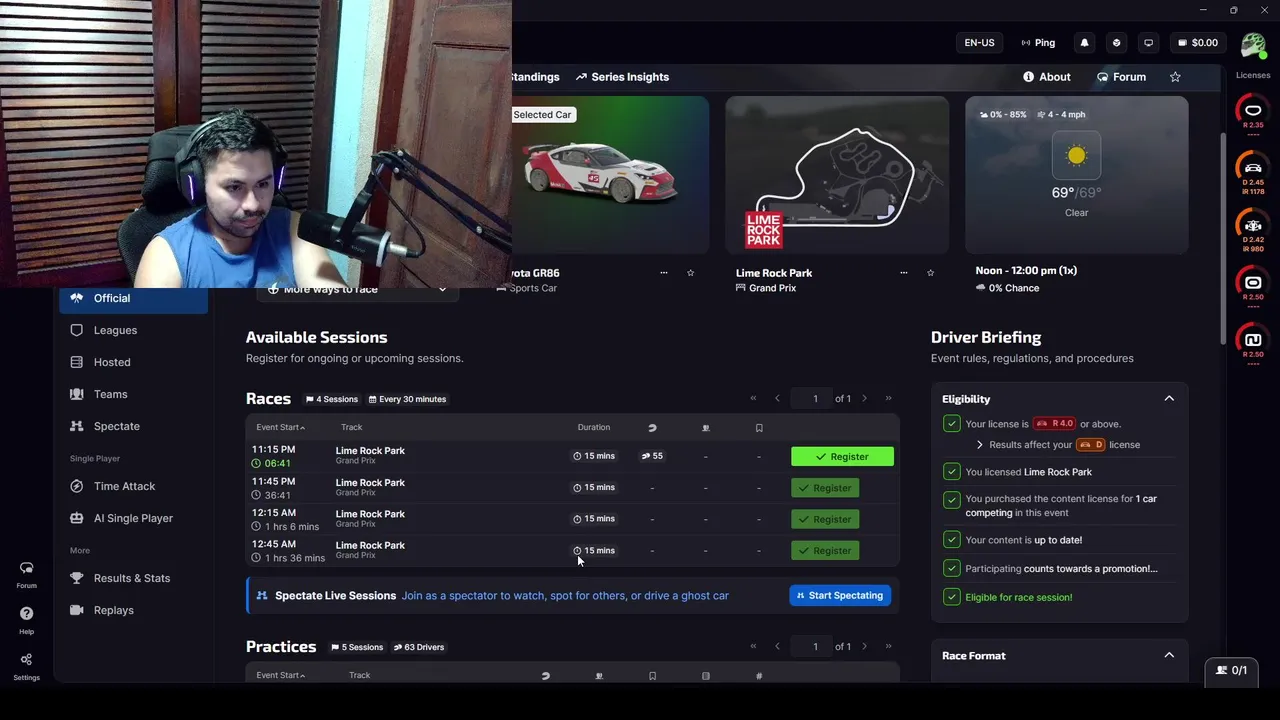The image size is (1280, 720).
Task: Open Time Attack in the sidebar
Action: (134, 486)
